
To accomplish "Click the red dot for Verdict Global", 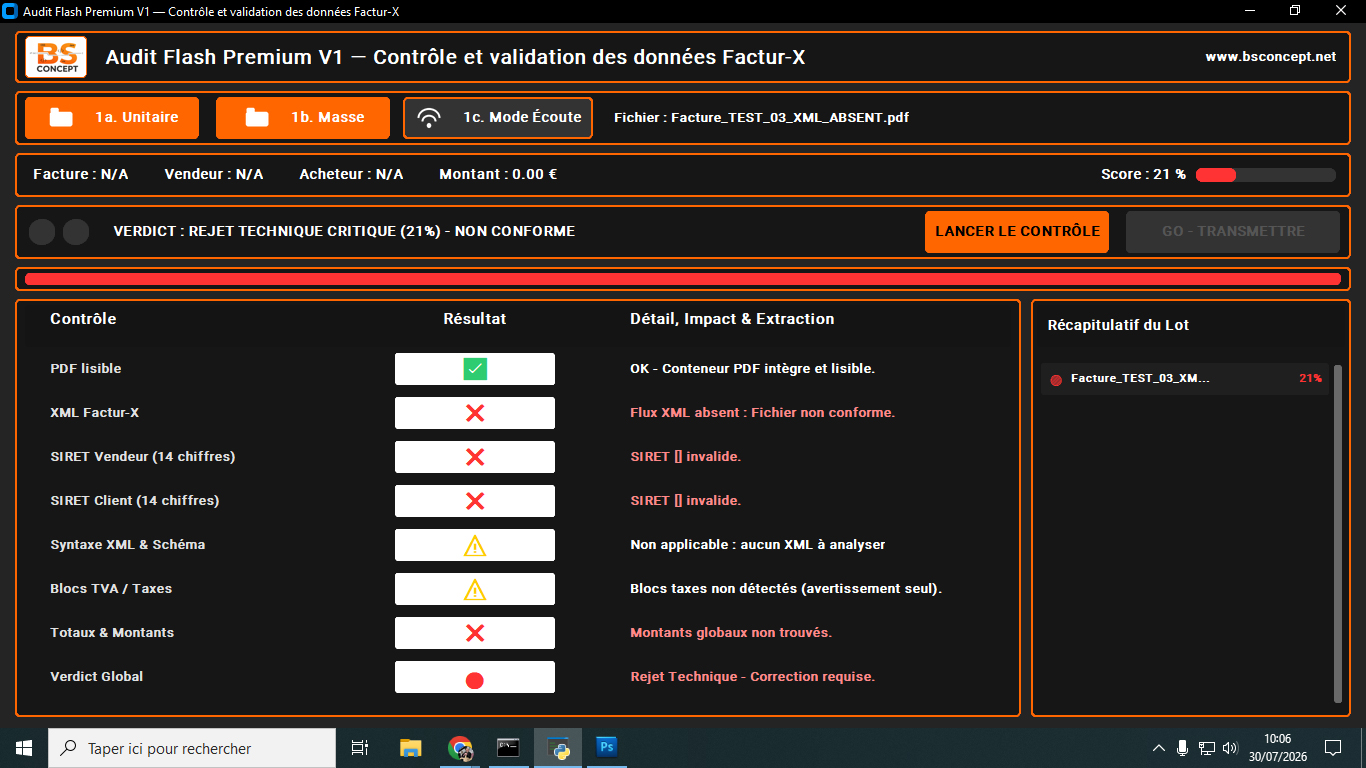I will pyautogui.click(x=475, y=680).
